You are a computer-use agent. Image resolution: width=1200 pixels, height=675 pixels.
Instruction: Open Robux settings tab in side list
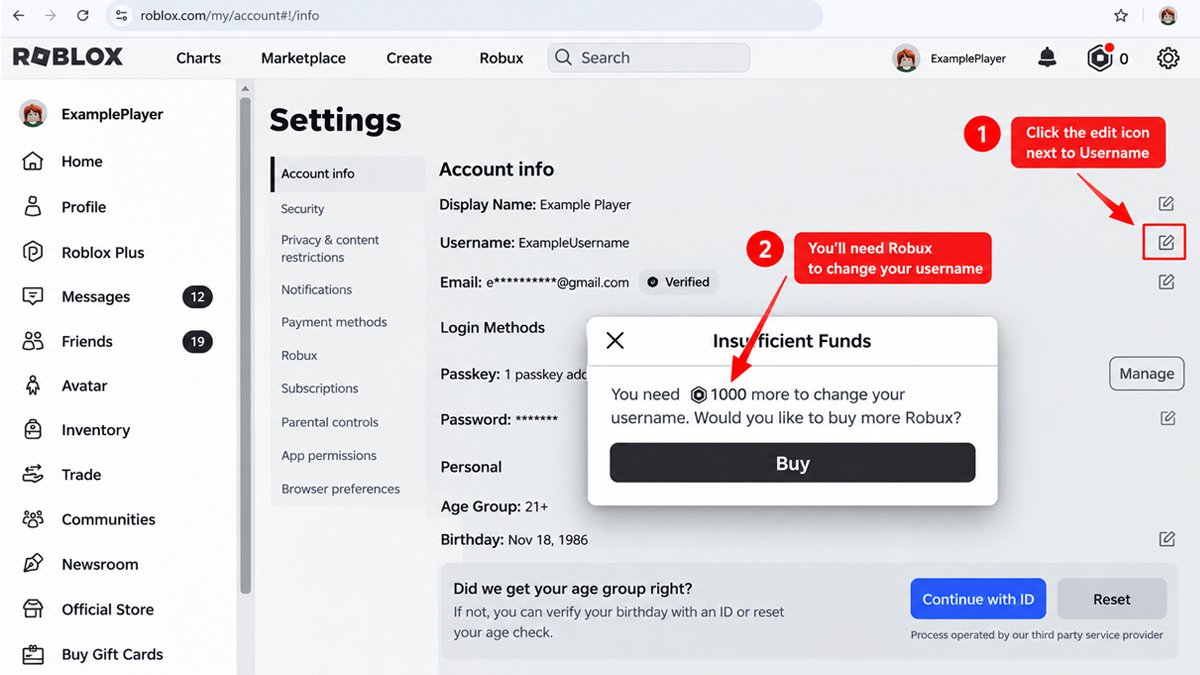pyautogui.click(x=299, y=355)
